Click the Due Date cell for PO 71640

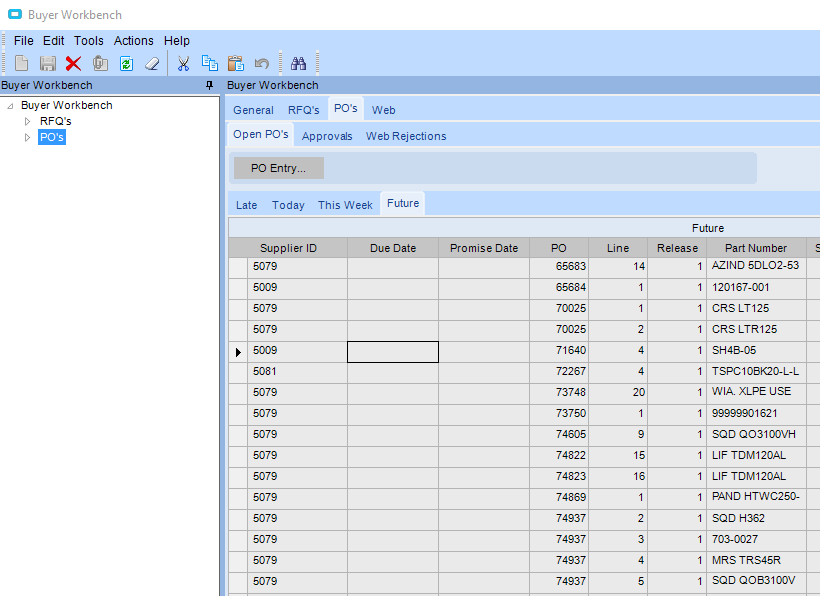(393, 352)
